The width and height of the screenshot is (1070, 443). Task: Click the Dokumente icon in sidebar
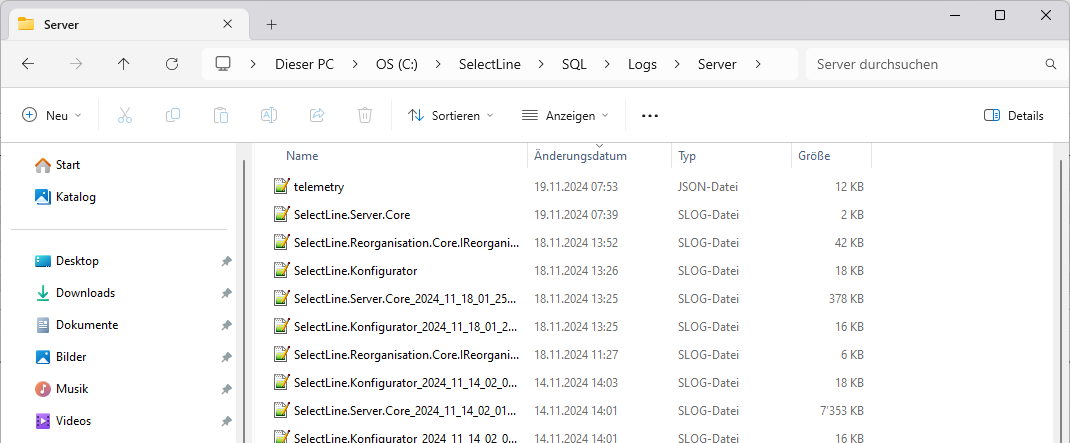pos(43,325)
